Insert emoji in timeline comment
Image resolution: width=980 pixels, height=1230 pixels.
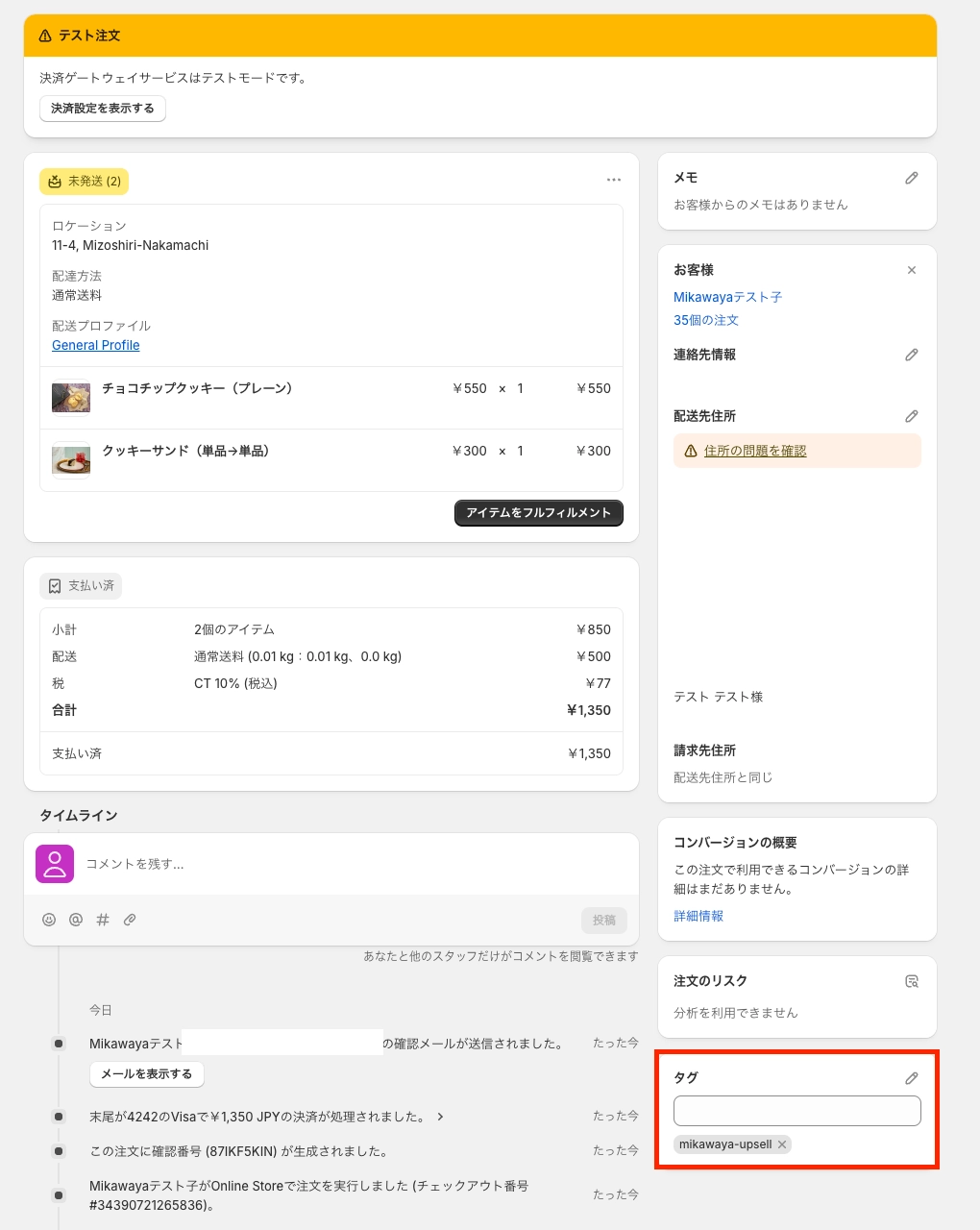pos(49,920)
